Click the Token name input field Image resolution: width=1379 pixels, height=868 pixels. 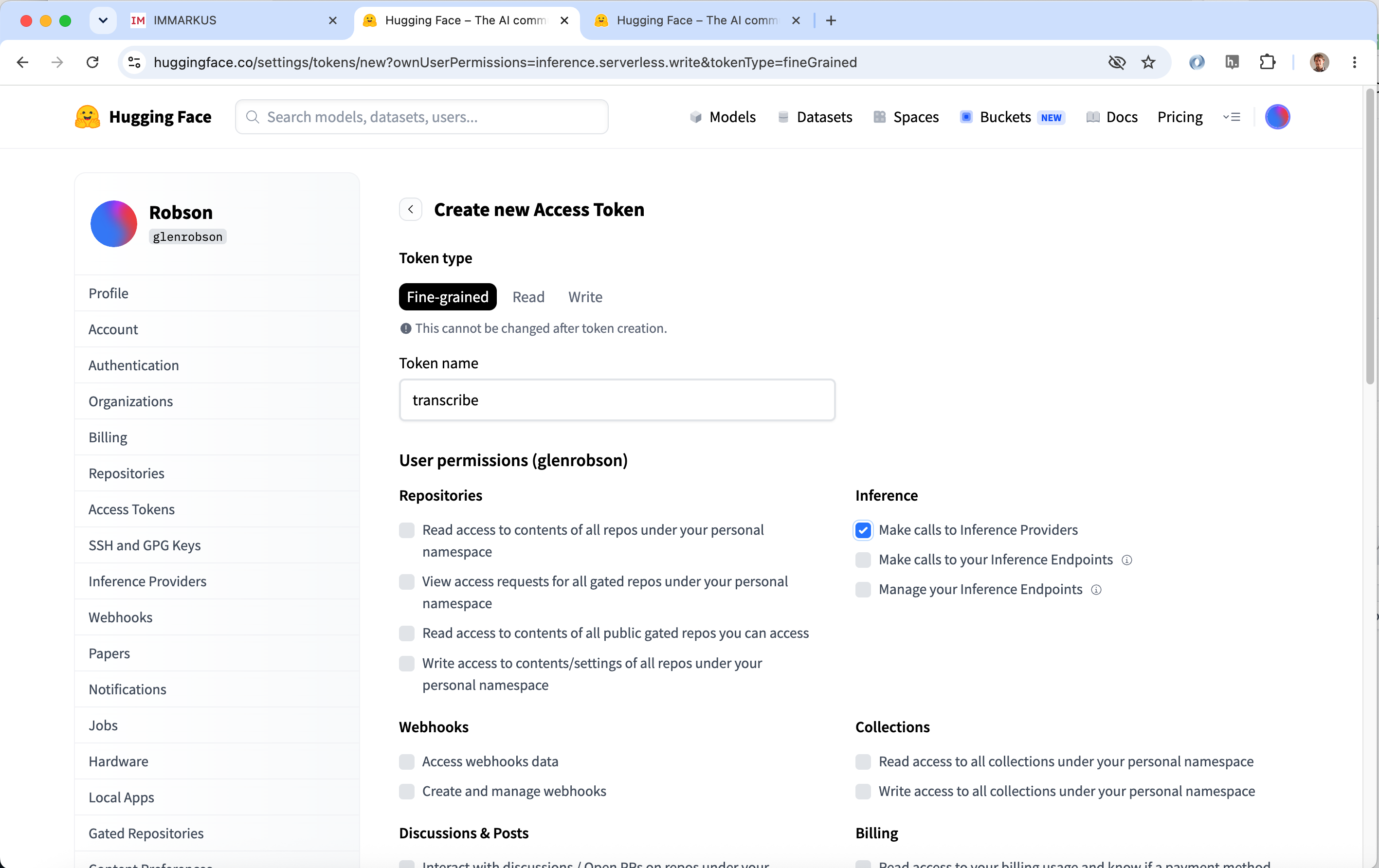[x=617, y=400]
